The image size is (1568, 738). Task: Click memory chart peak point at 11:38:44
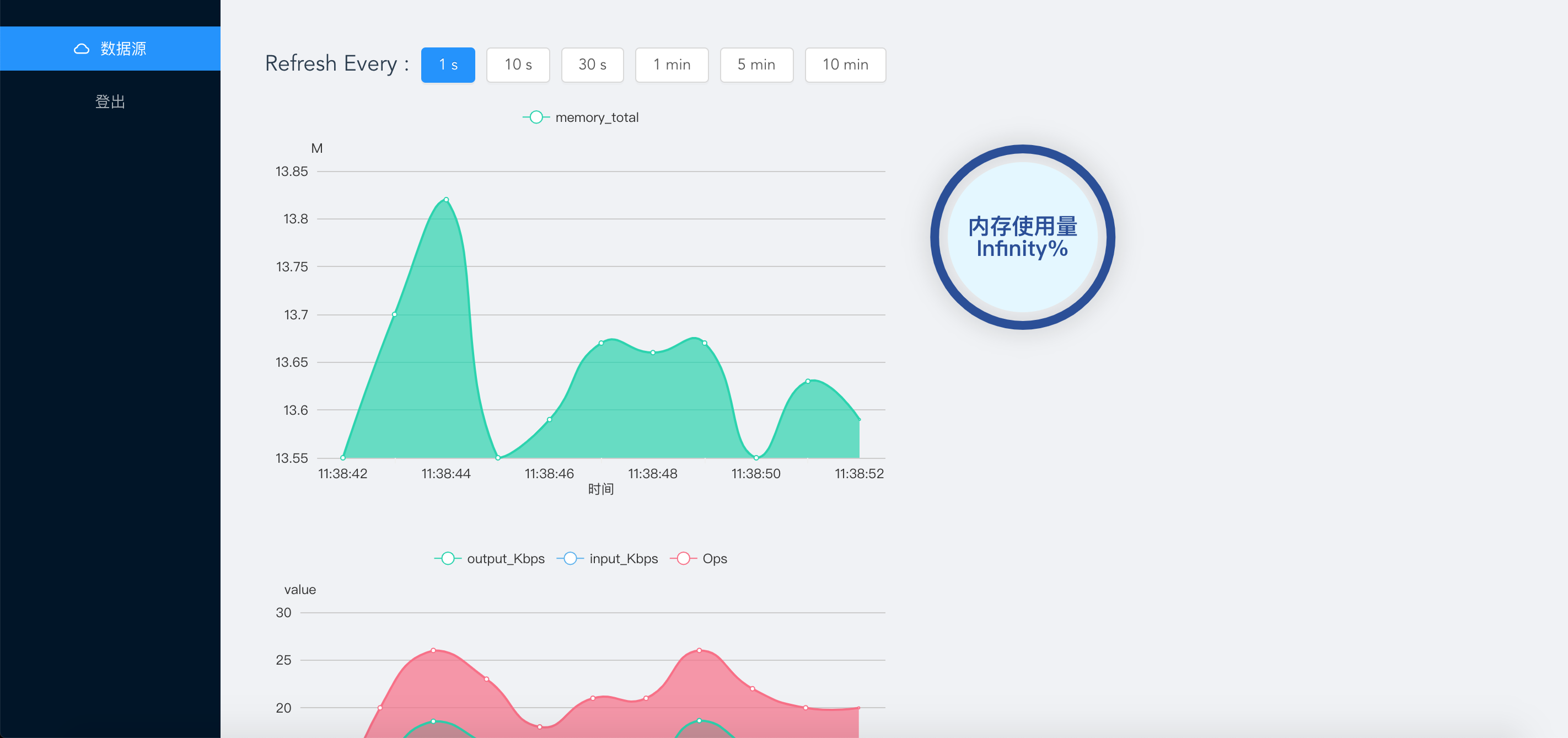[446, 200]
